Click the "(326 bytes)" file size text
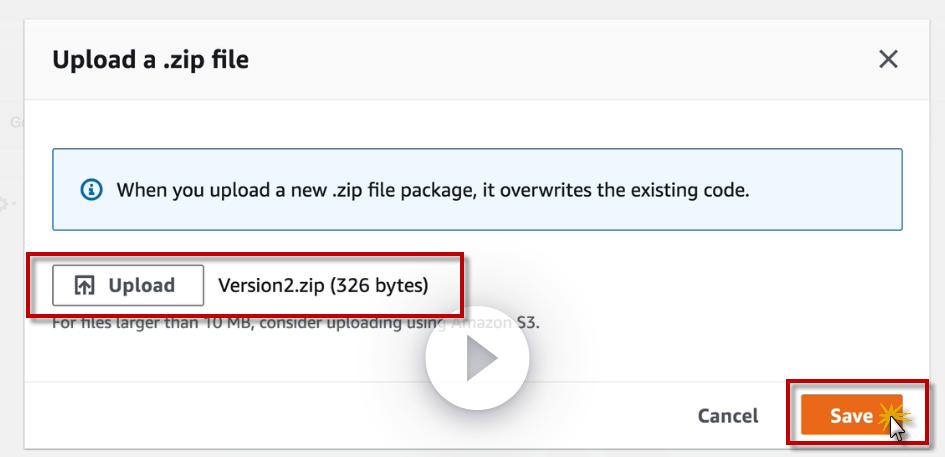 pyautogui.click(x=379, y=286)
